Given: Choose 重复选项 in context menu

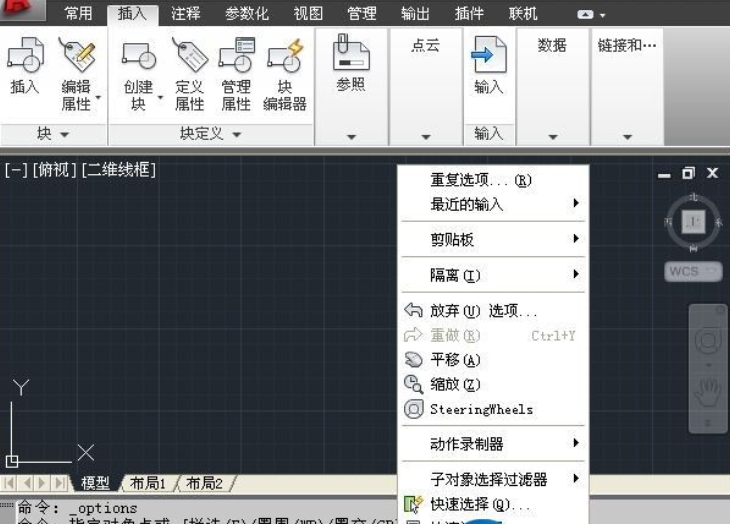Looking at the screenshot, I should tap(493, 180).
